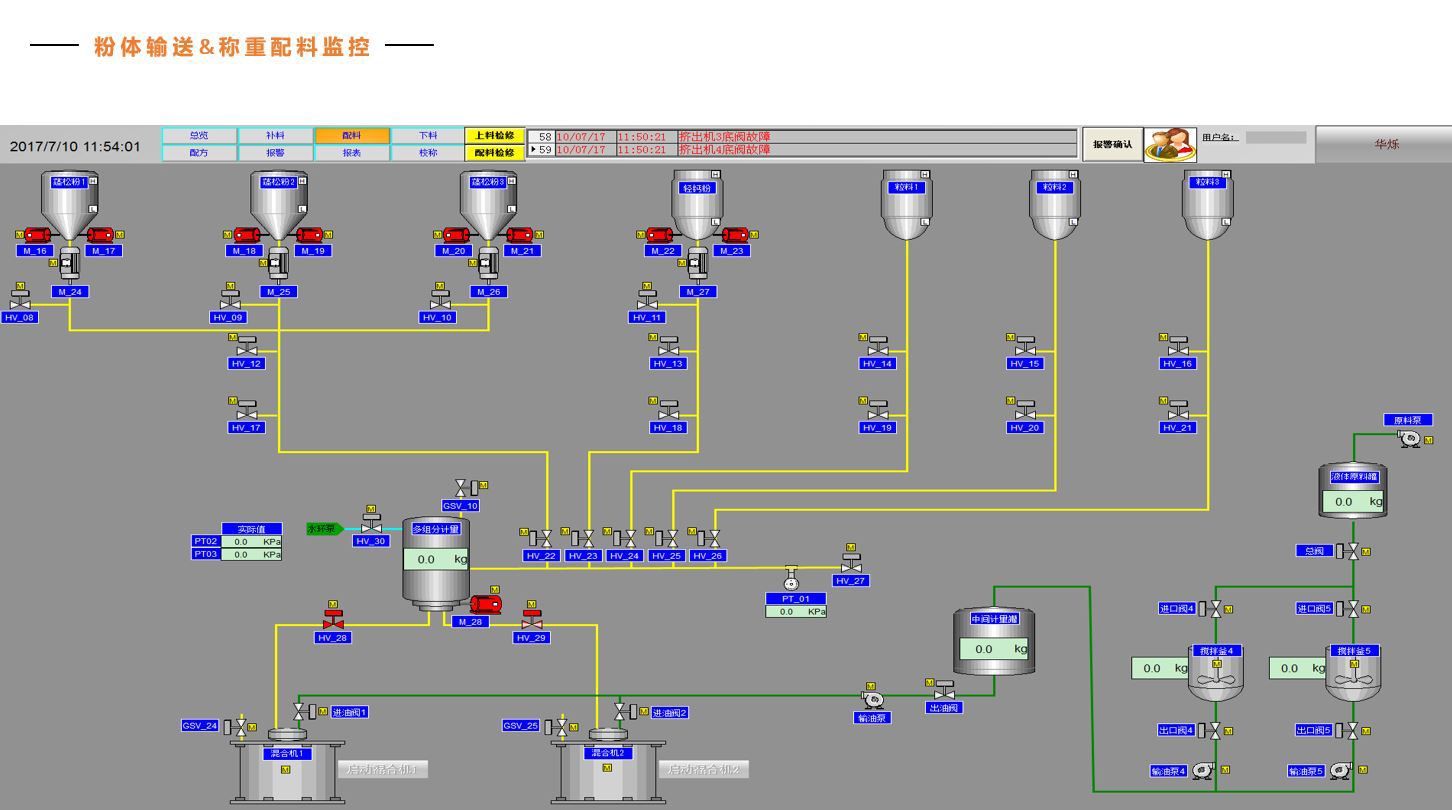1452x810 pixels.
Task: Click the red M_16 motor icon
Action: (38, 235)
